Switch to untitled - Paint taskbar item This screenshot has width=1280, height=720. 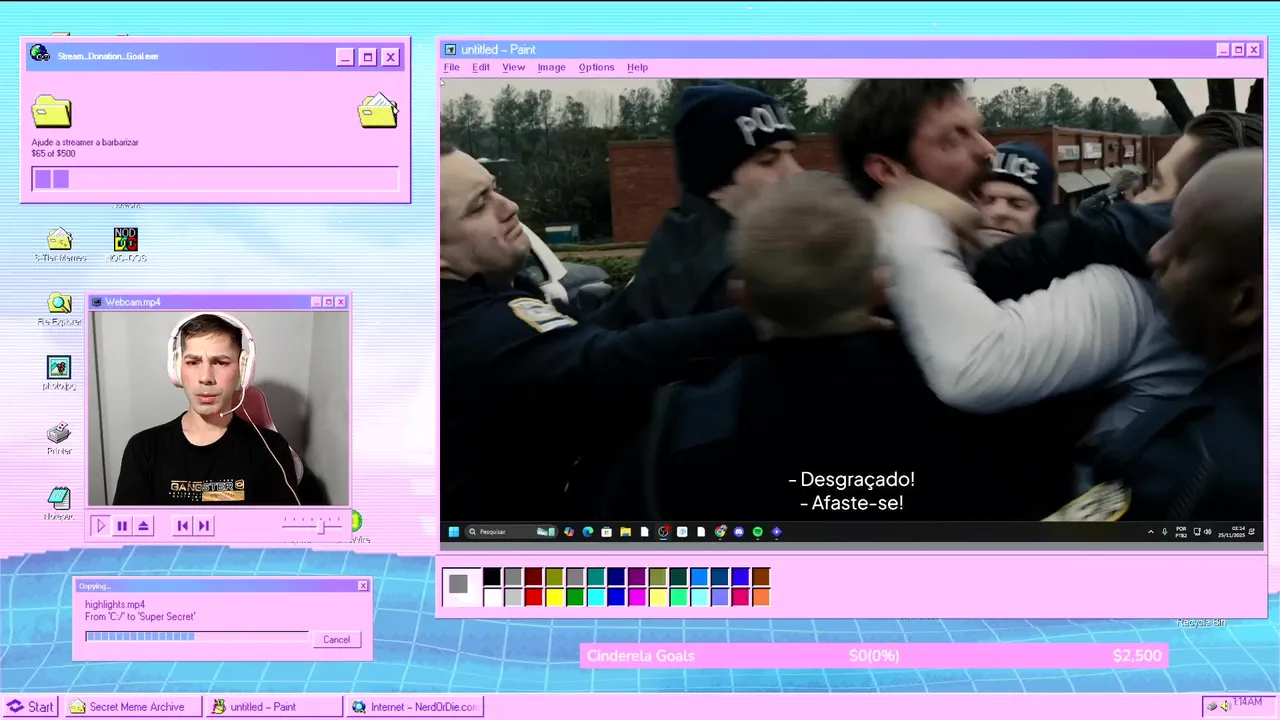274,707
